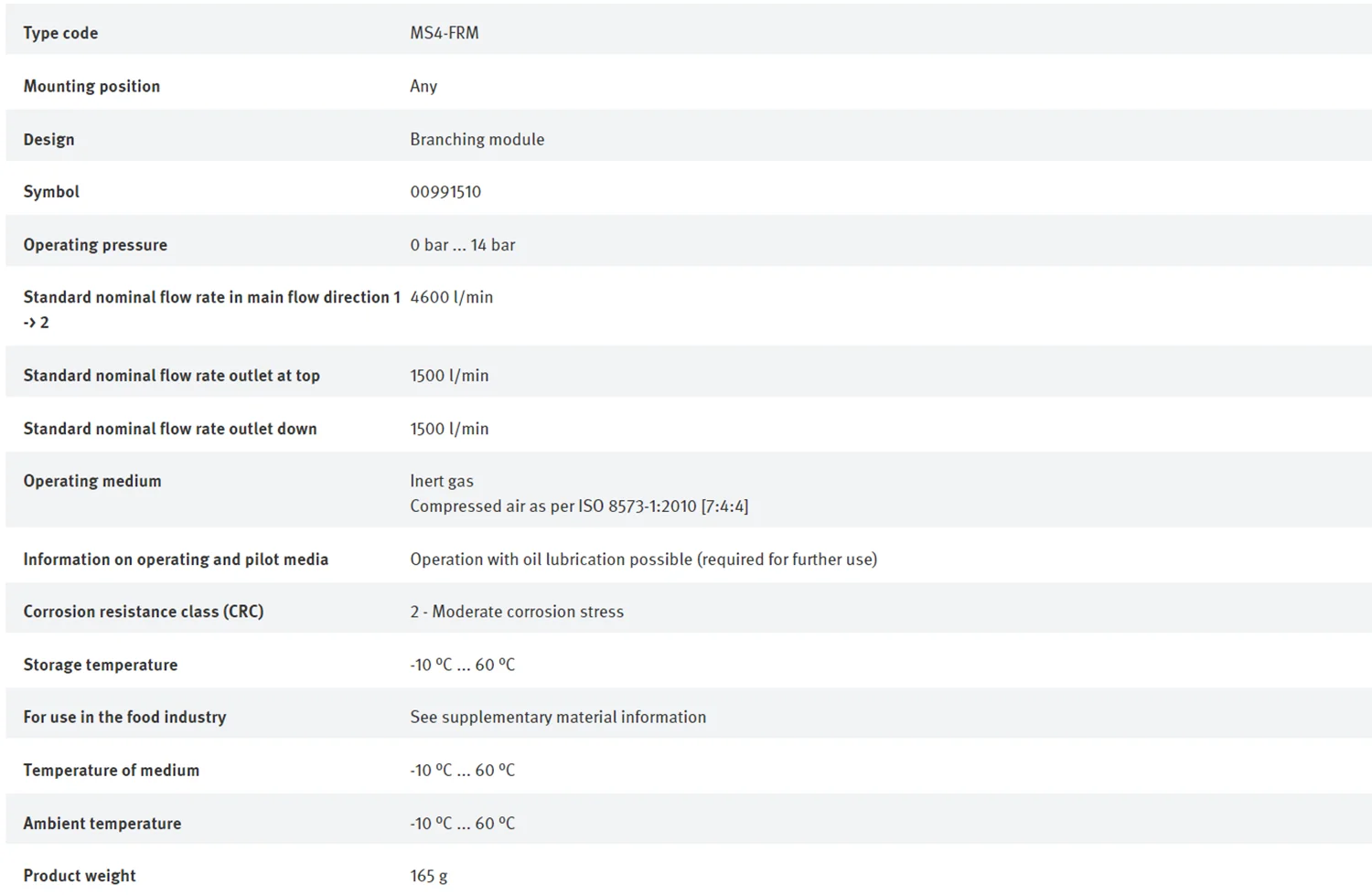Click the 0 bar ... 14 bar value
The height and width of the screenshot is (895, 1372).
coord(462,245)
